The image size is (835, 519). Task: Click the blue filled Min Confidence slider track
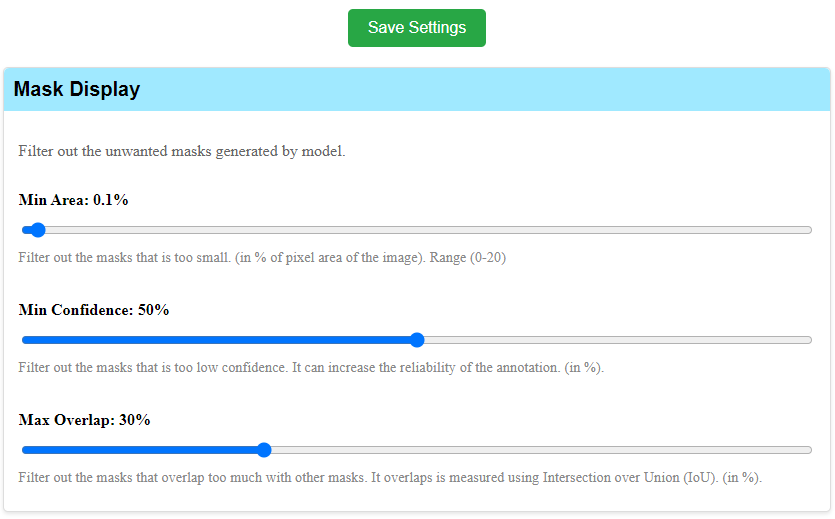pyautogui.click(x=220, y=340)
